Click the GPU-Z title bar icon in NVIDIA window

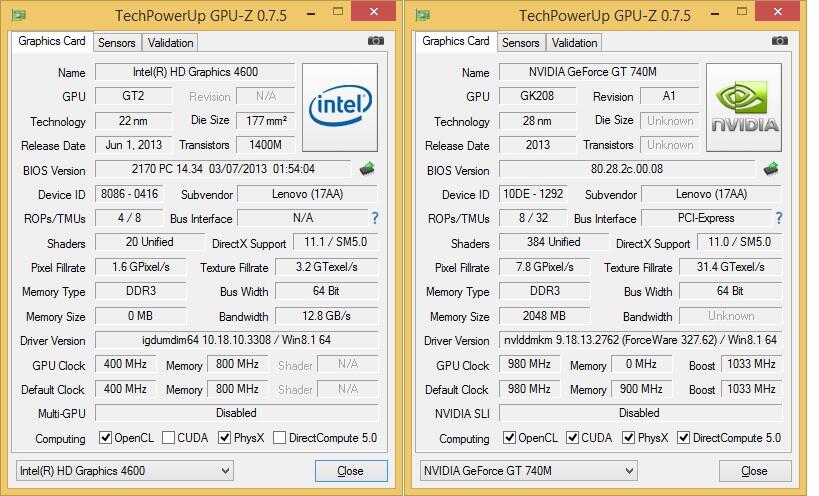[423, 15]
